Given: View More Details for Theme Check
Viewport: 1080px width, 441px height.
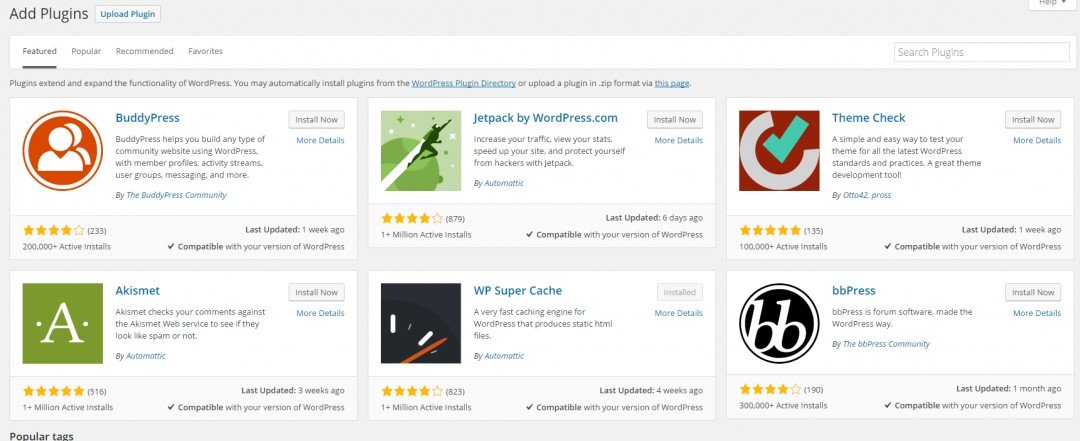Looking at the screenshot, I should (1037, 141).
